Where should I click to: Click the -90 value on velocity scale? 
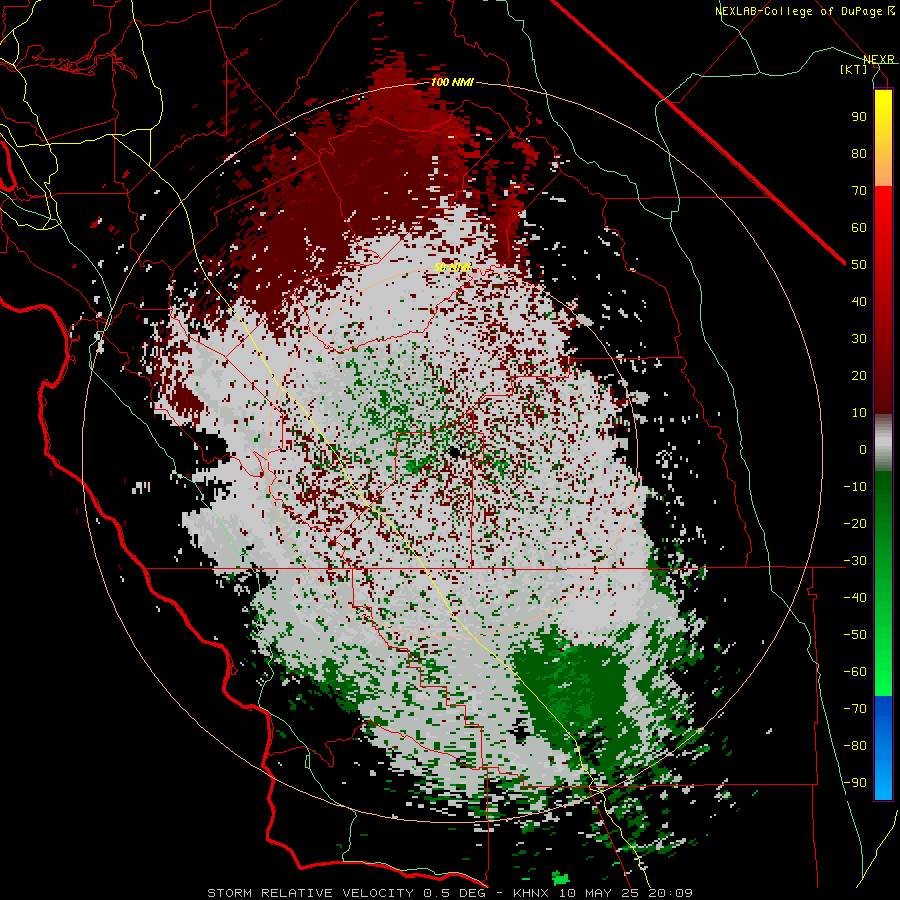click(855, 783)
